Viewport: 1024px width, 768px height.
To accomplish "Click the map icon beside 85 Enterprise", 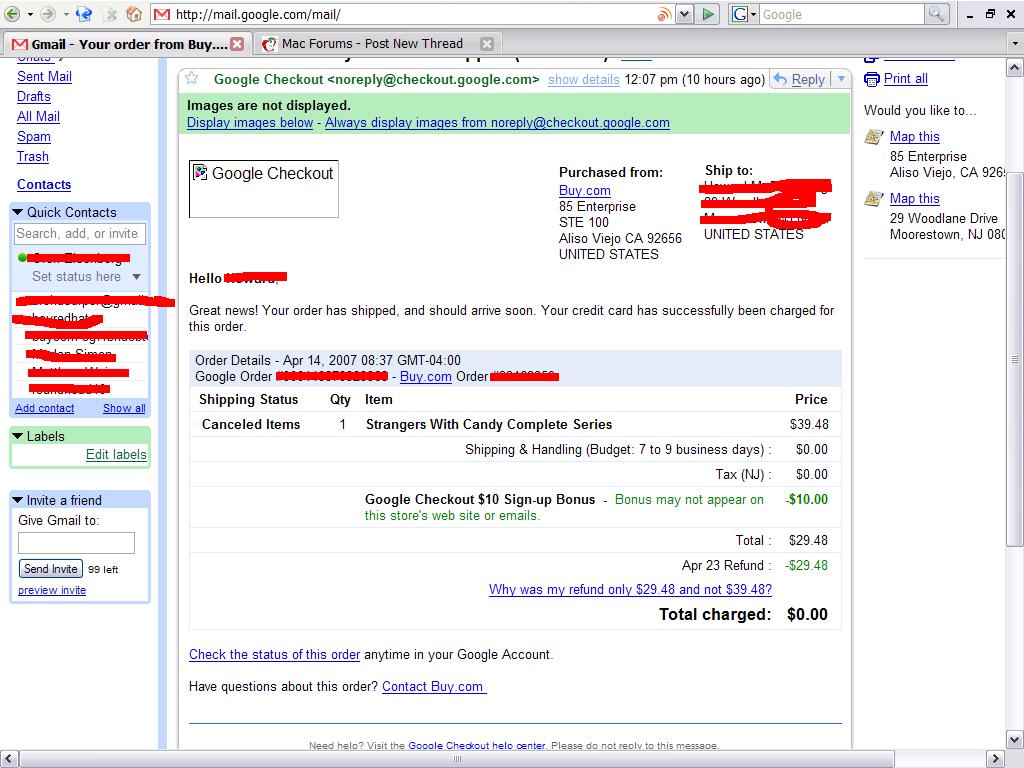I will 874,136.
